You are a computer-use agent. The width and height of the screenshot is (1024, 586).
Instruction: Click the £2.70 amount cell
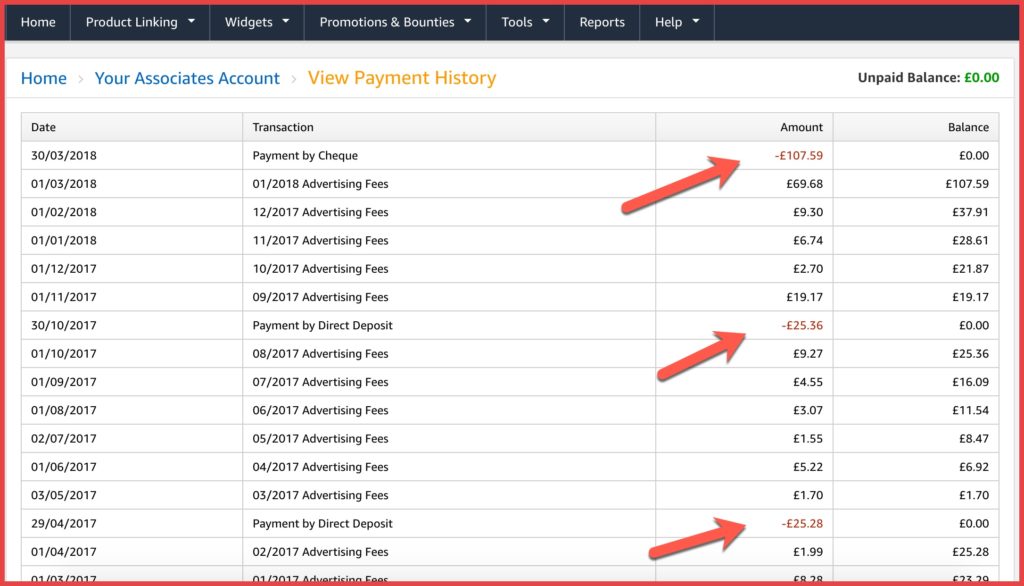pyautogui.click(x=744, y=269)
